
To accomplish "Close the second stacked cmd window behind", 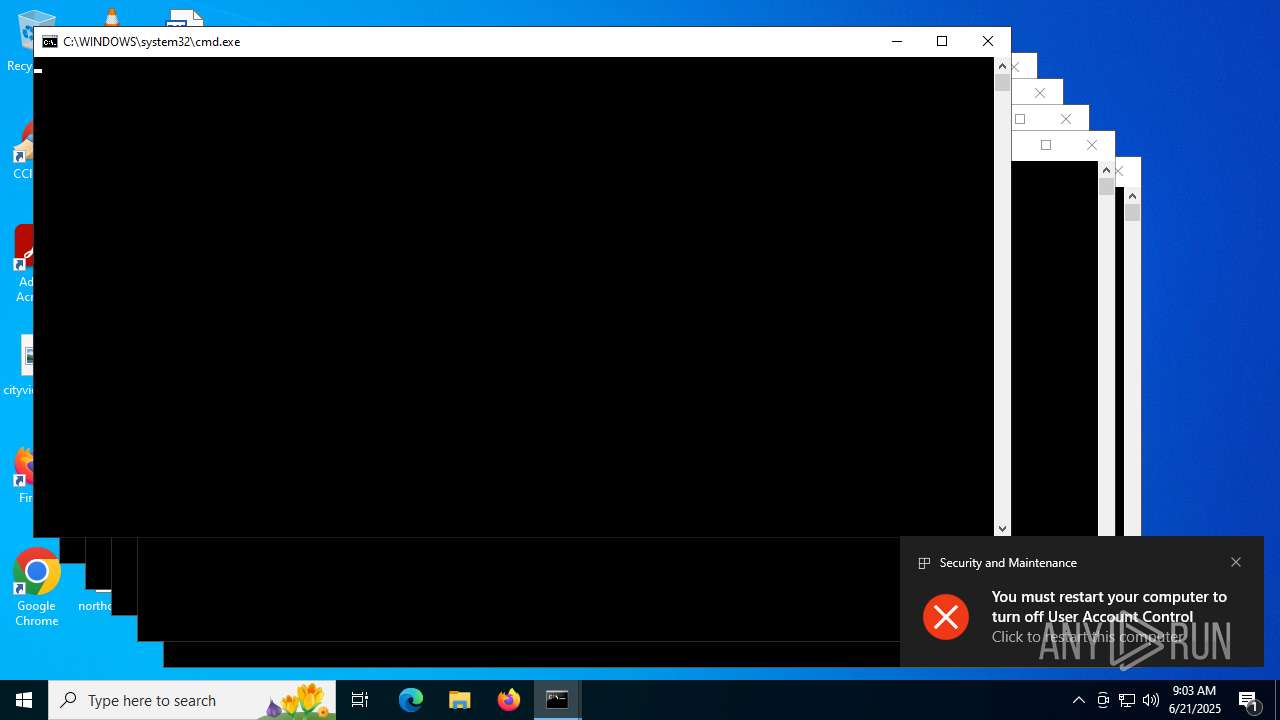I will point(1040,93).
